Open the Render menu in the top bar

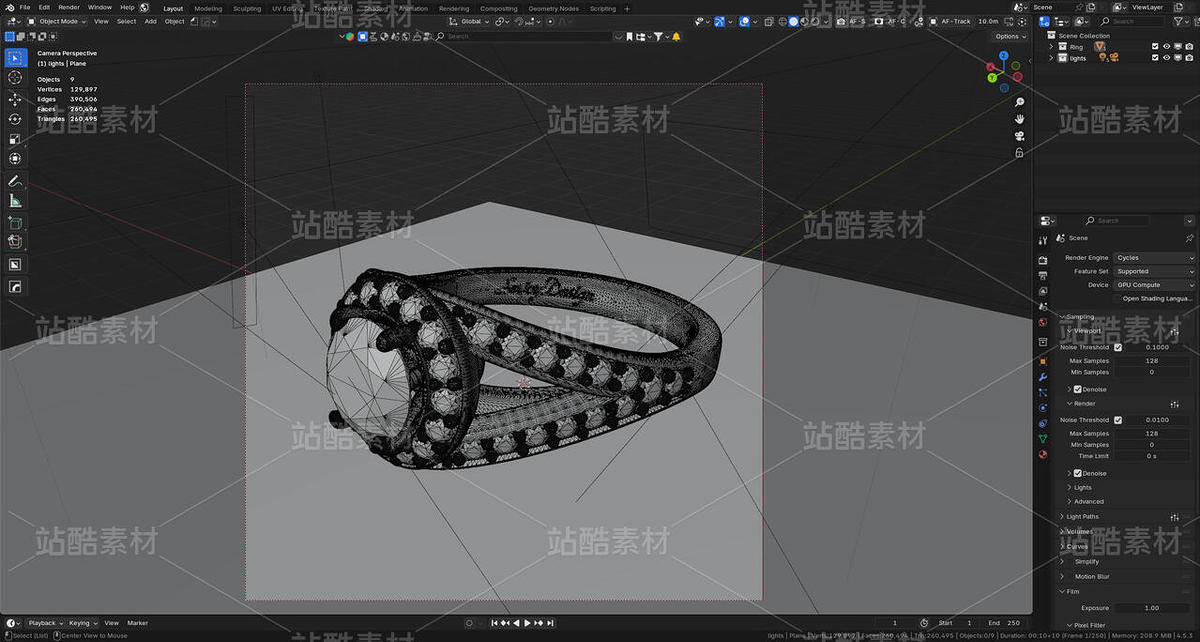click(68, 7)
